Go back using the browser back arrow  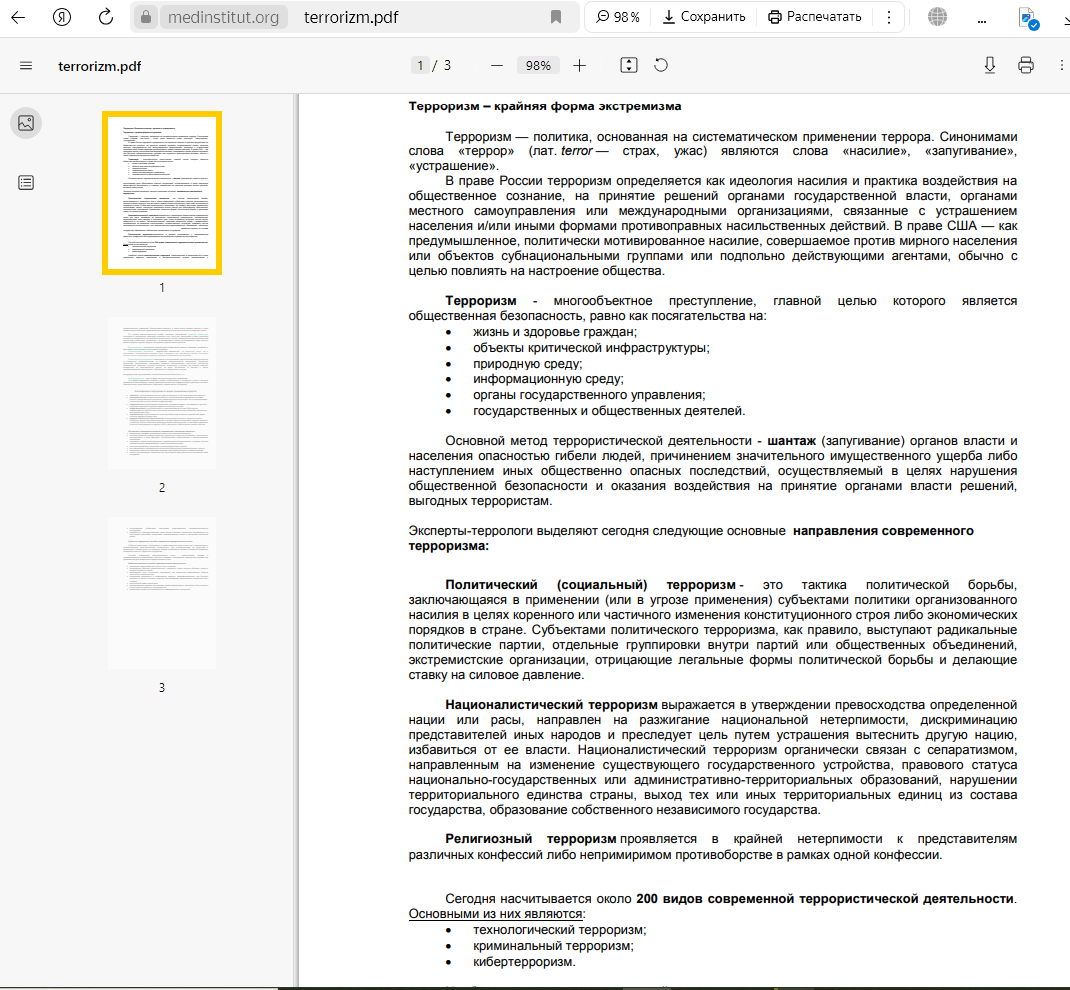point(18,17)
